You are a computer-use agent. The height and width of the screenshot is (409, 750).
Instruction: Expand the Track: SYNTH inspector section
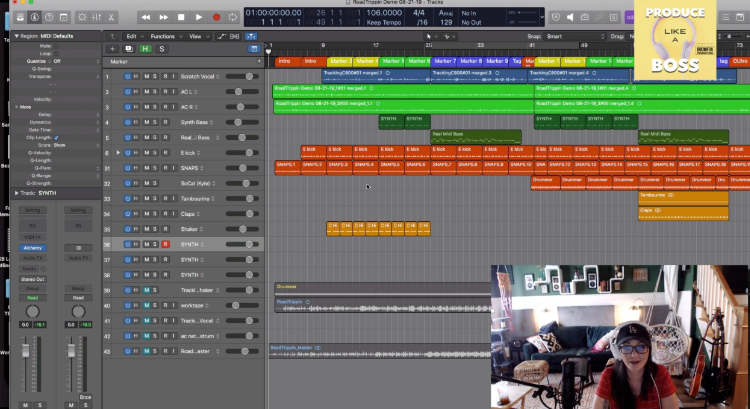(16, 192)
